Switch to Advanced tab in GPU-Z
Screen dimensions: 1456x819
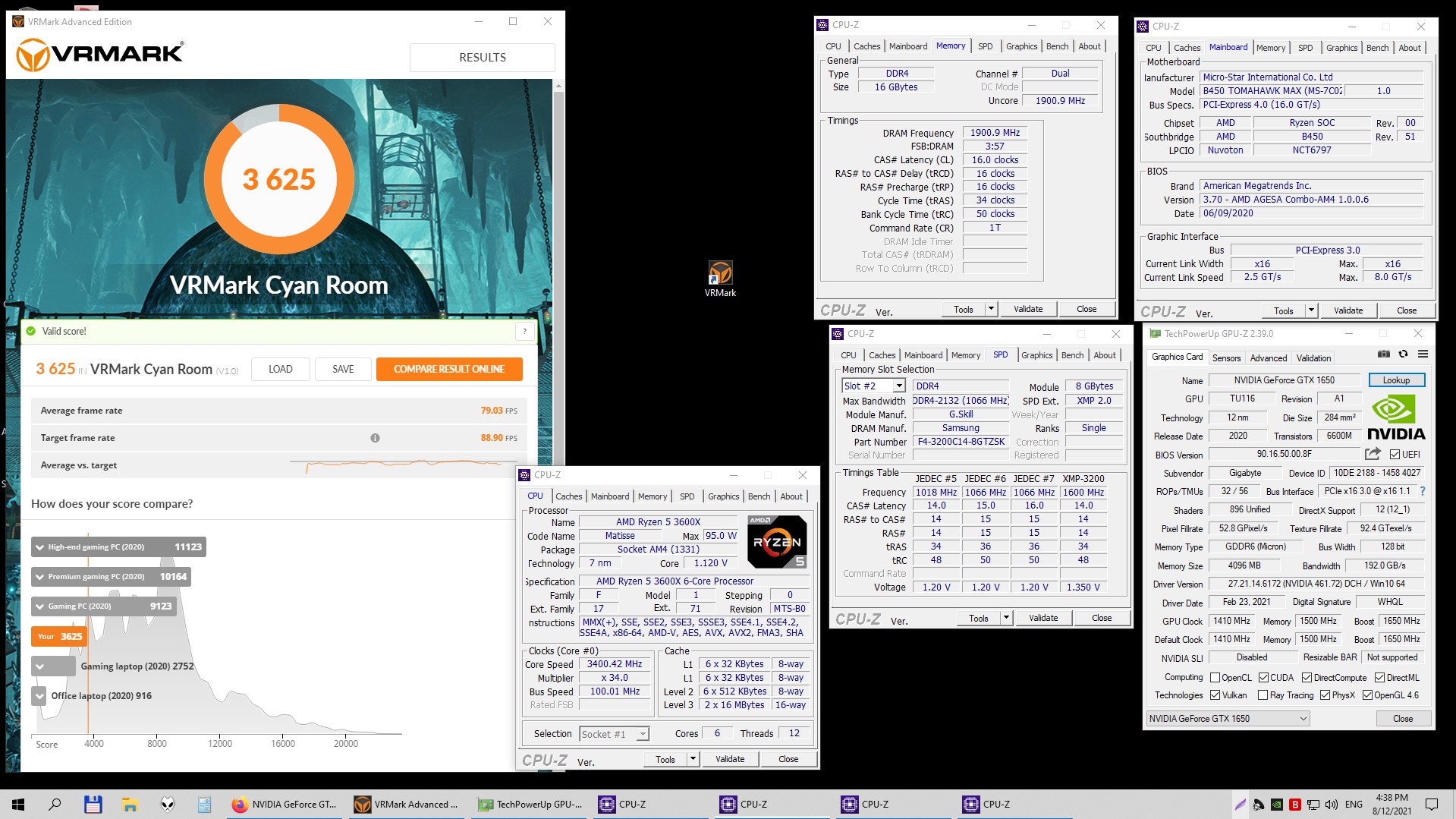click(x=1269, y=358)
